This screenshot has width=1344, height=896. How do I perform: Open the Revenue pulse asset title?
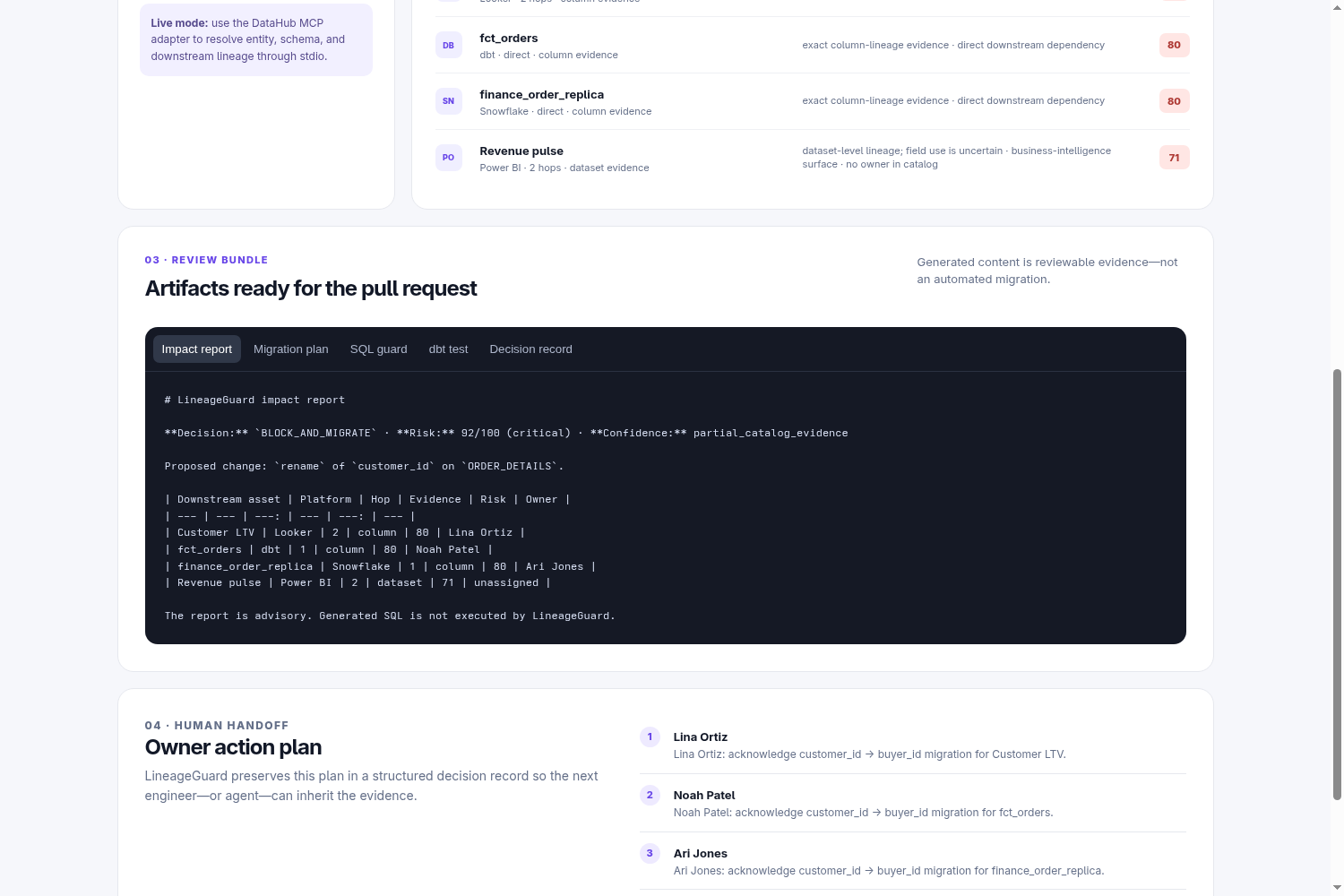[521, 151]
